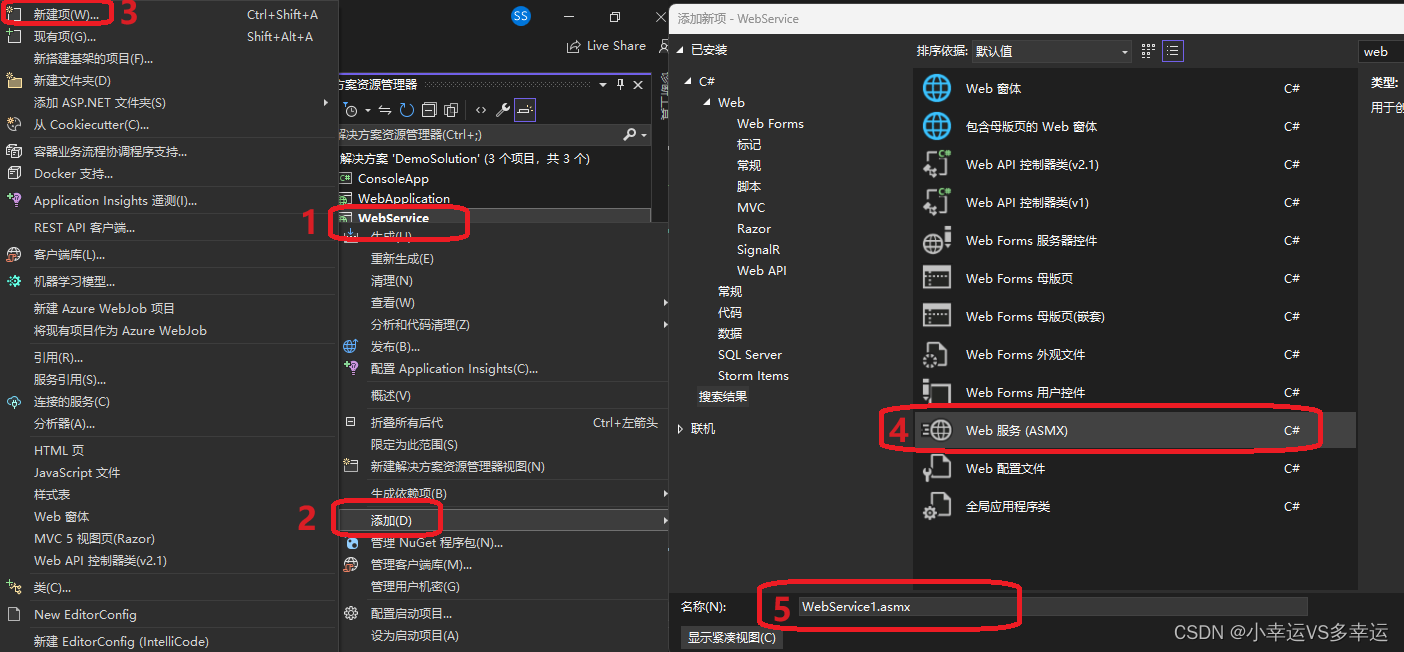Screen dimensions: 1404x652
Task: Switch template view to list mode
Action: 1173,51
